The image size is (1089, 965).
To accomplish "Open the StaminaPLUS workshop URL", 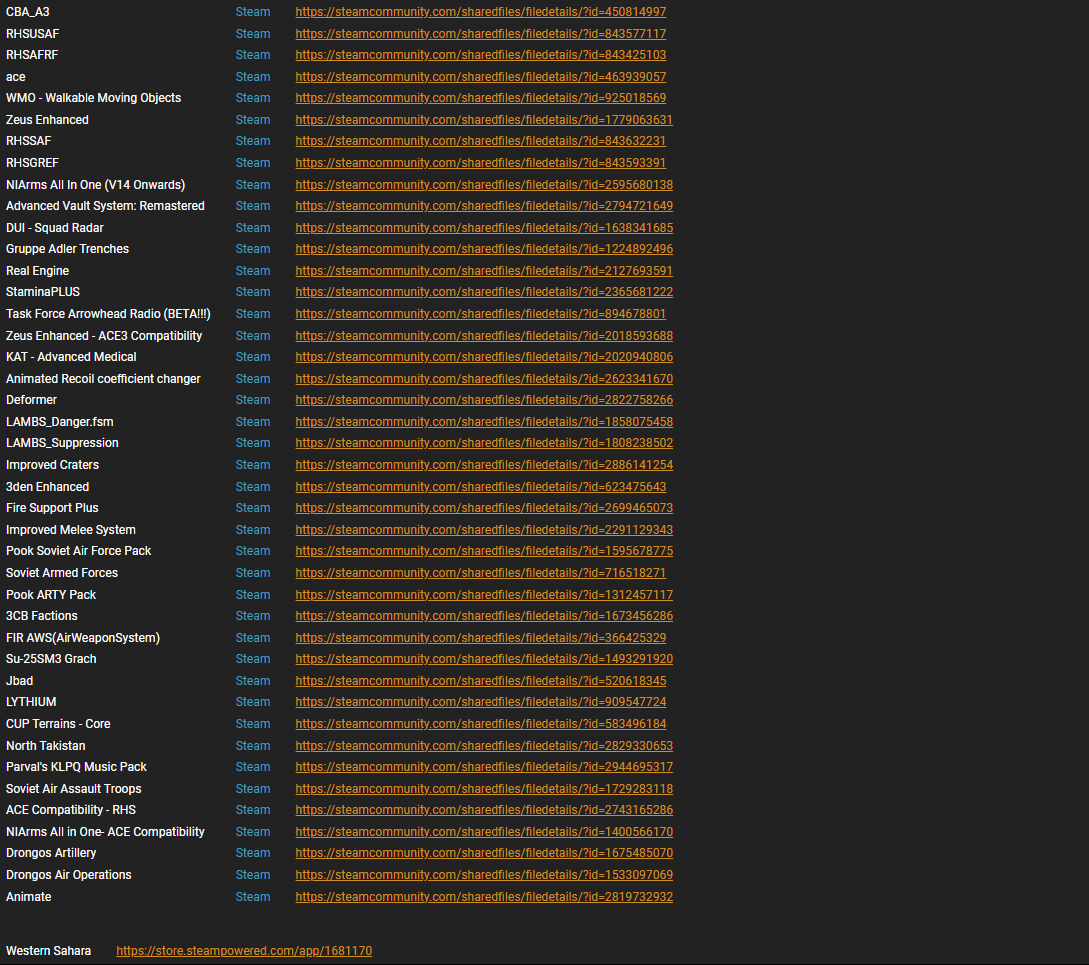I will [x=484, y=292].
